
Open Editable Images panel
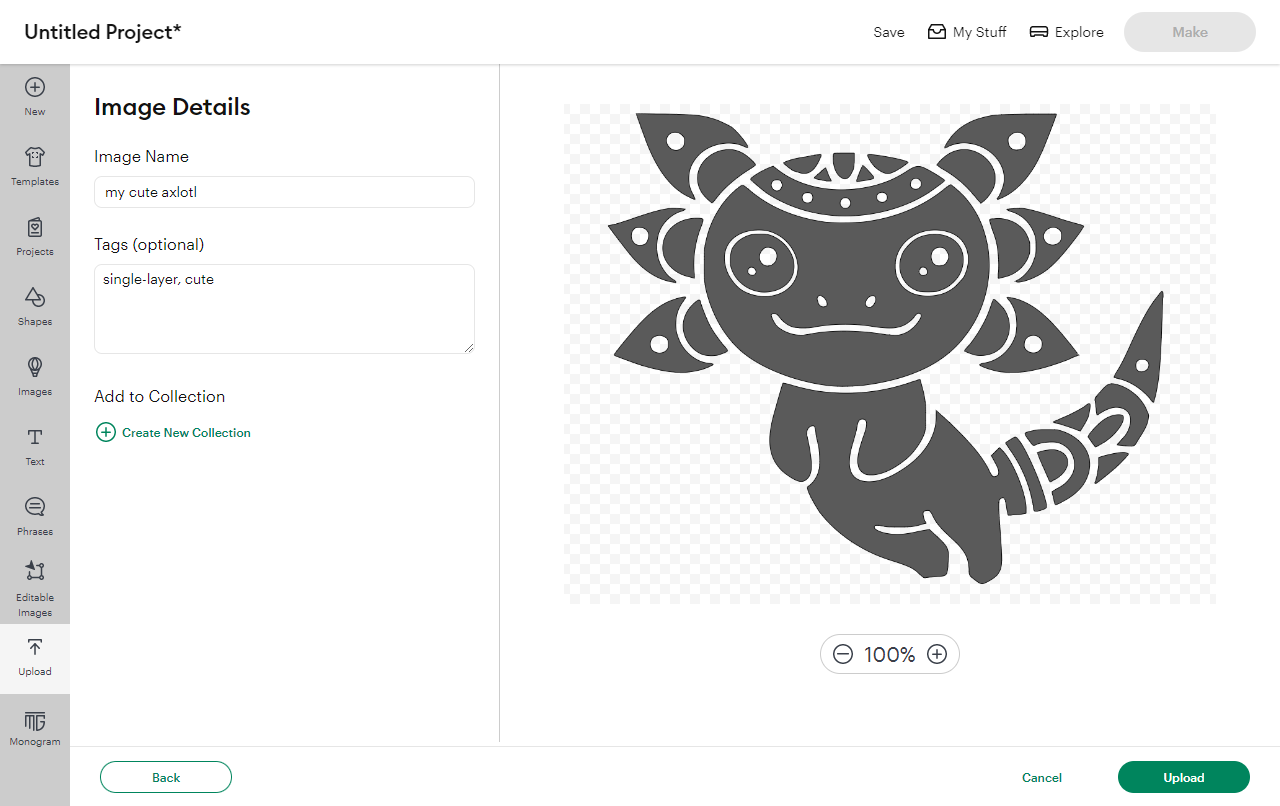click(x=35, y=588)
